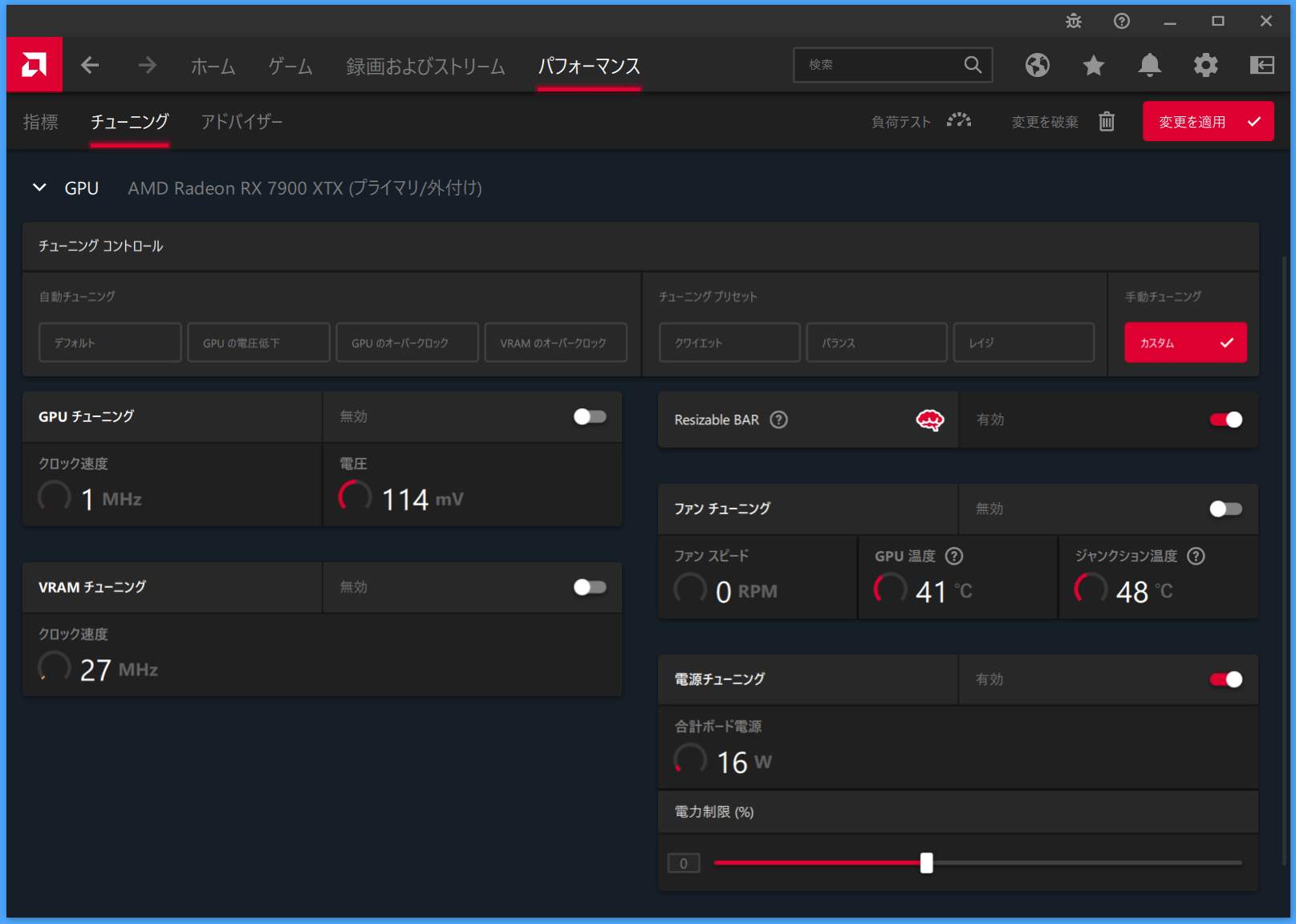Image resolution: width=1296 pixels, height=924 pixels.
Task: Open the web browser globe icon
Action: 1038,65
